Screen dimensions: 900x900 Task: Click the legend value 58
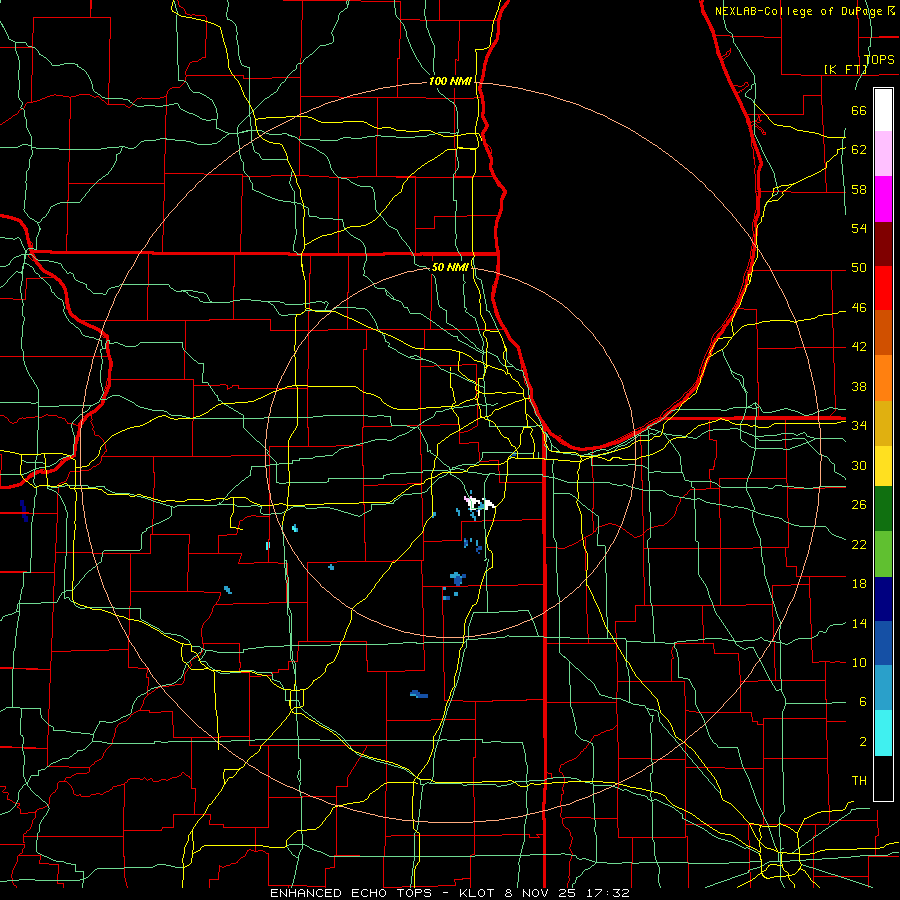(x=859, y=189)
